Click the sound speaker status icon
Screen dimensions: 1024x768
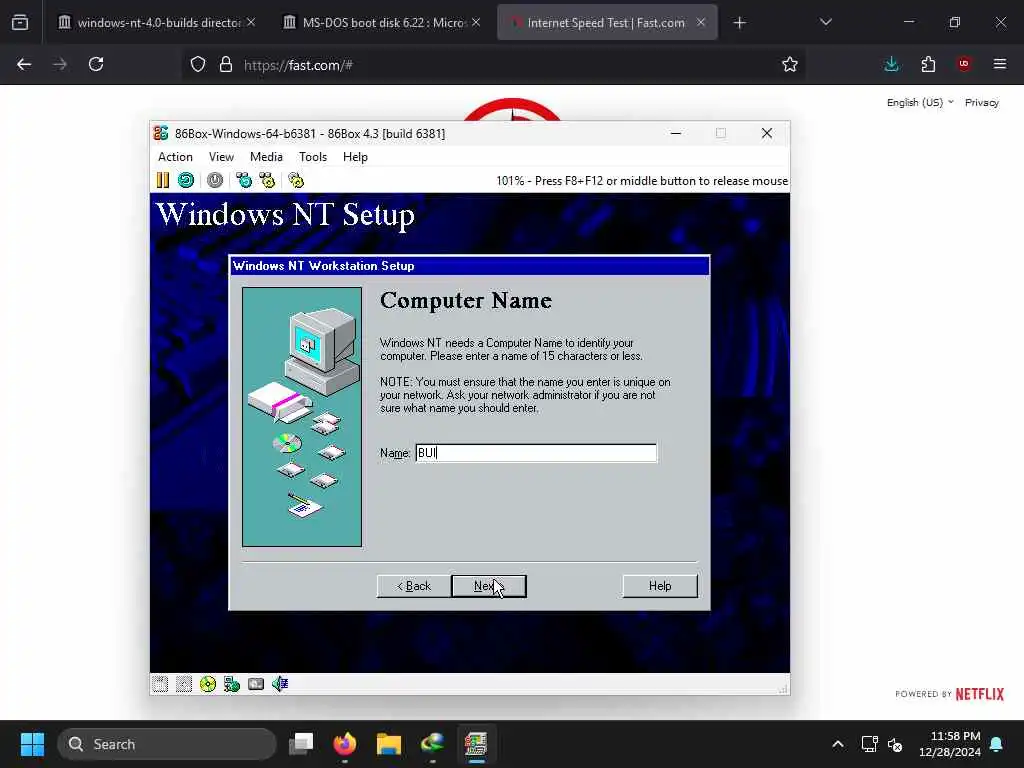(280, 684)
